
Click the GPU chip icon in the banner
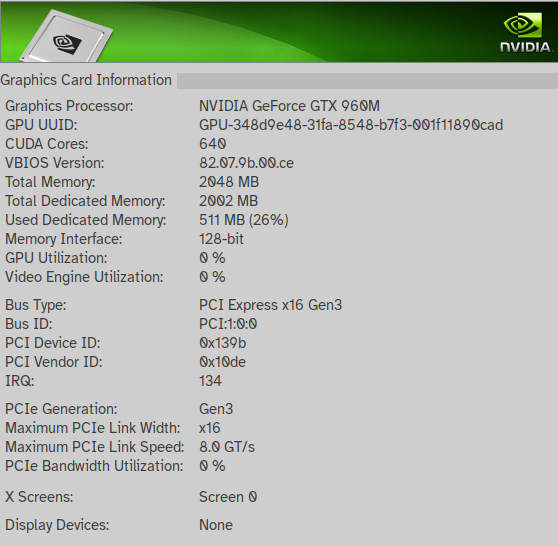pos(66,36)
